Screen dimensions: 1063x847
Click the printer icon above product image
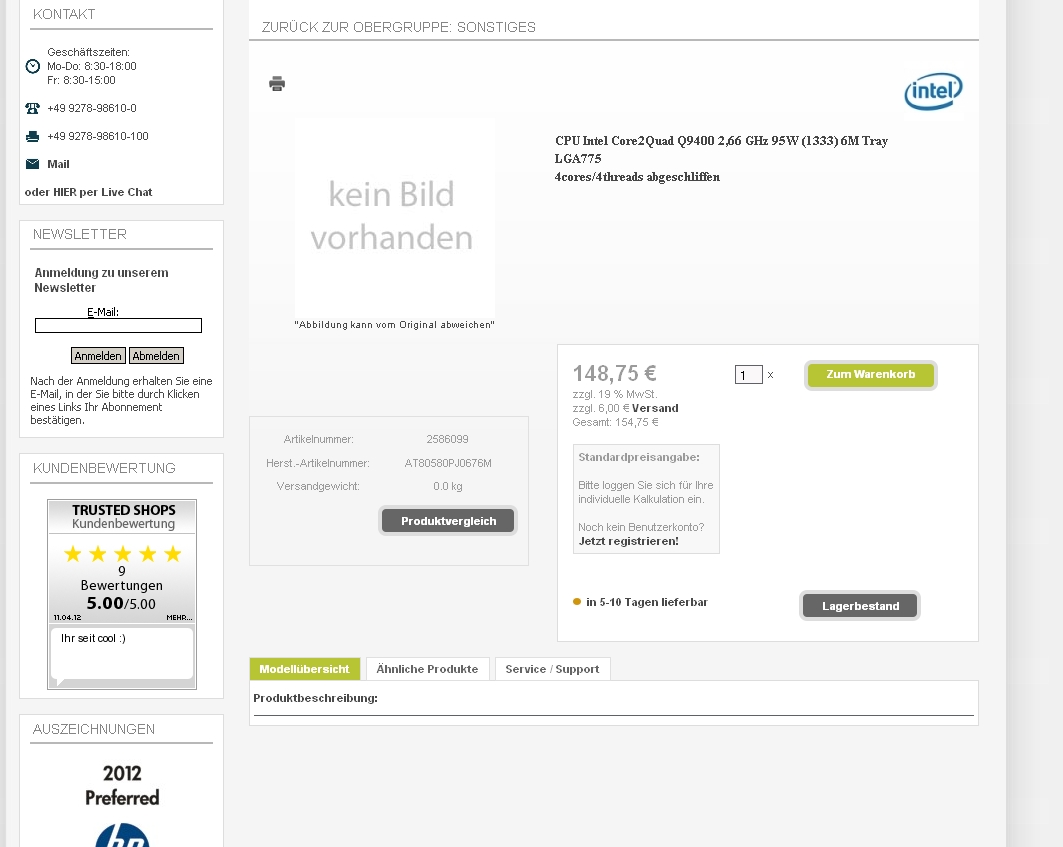277,83
